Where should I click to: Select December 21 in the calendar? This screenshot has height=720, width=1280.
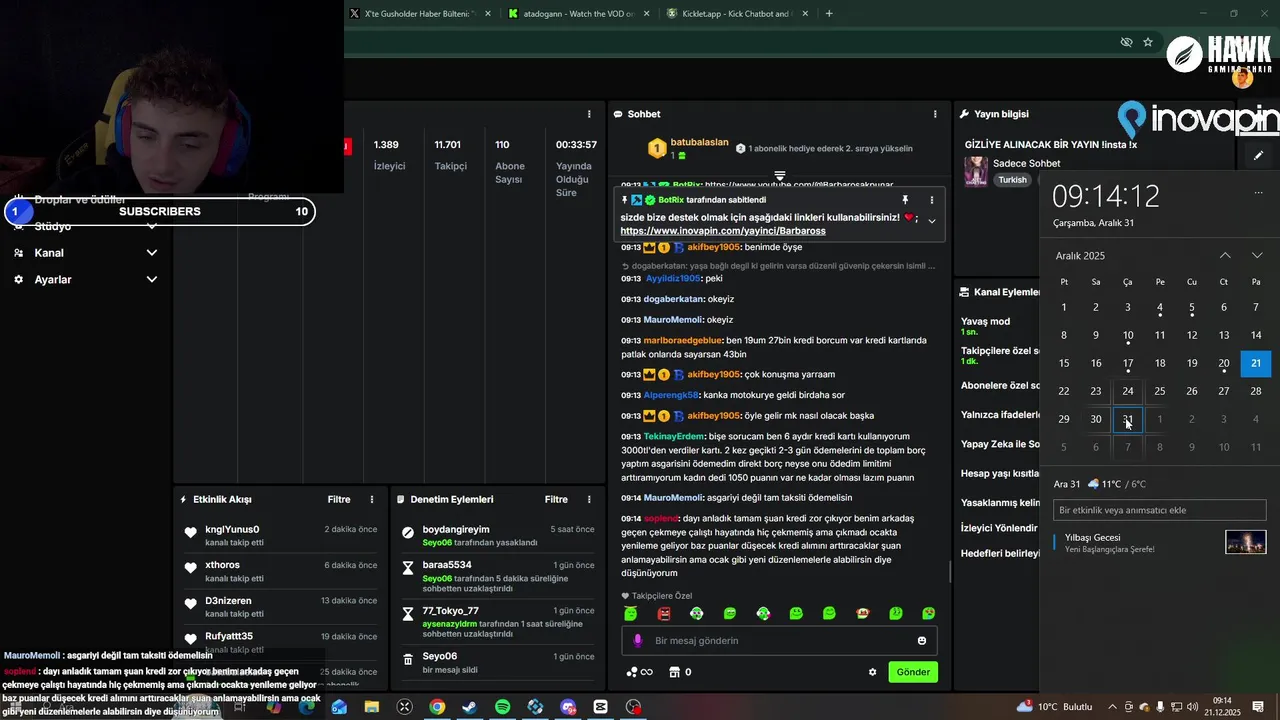click(1256, 363)
